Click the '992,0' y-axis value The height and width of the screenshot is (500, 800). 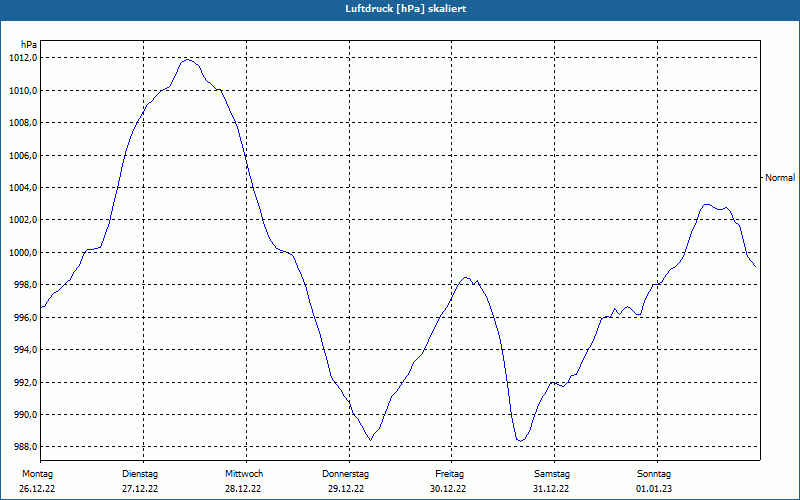tap(25, 382)
